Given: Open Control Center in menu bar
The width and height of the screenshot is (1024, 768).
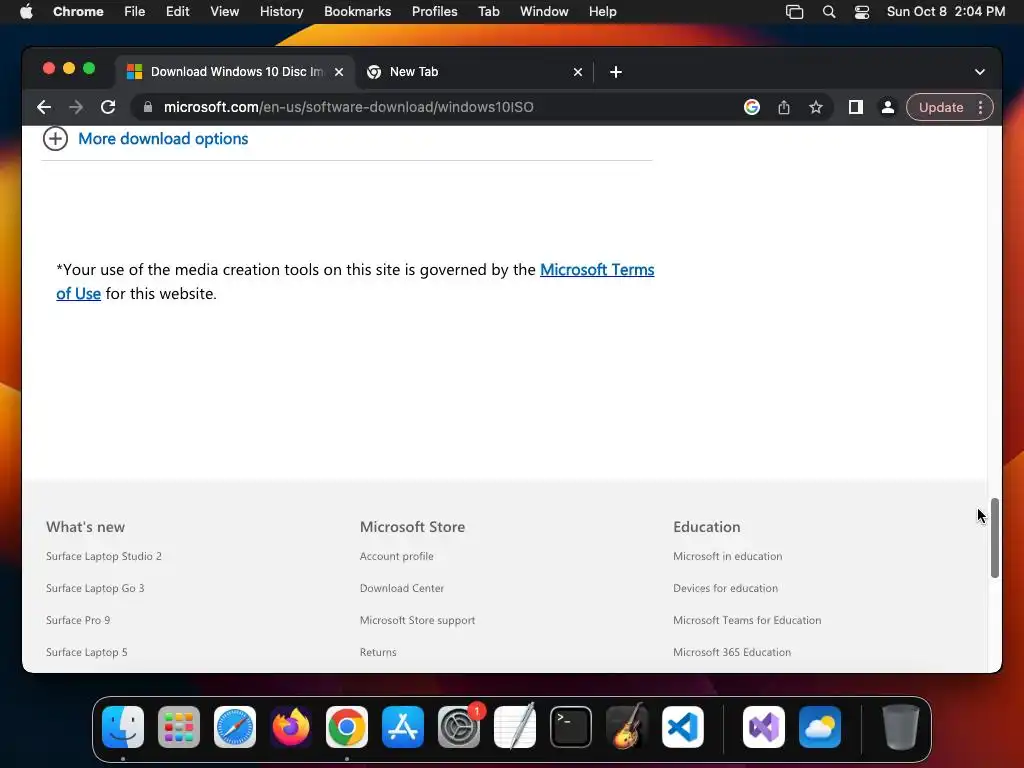Looking at the screenshot, I should tap(862, 12).
